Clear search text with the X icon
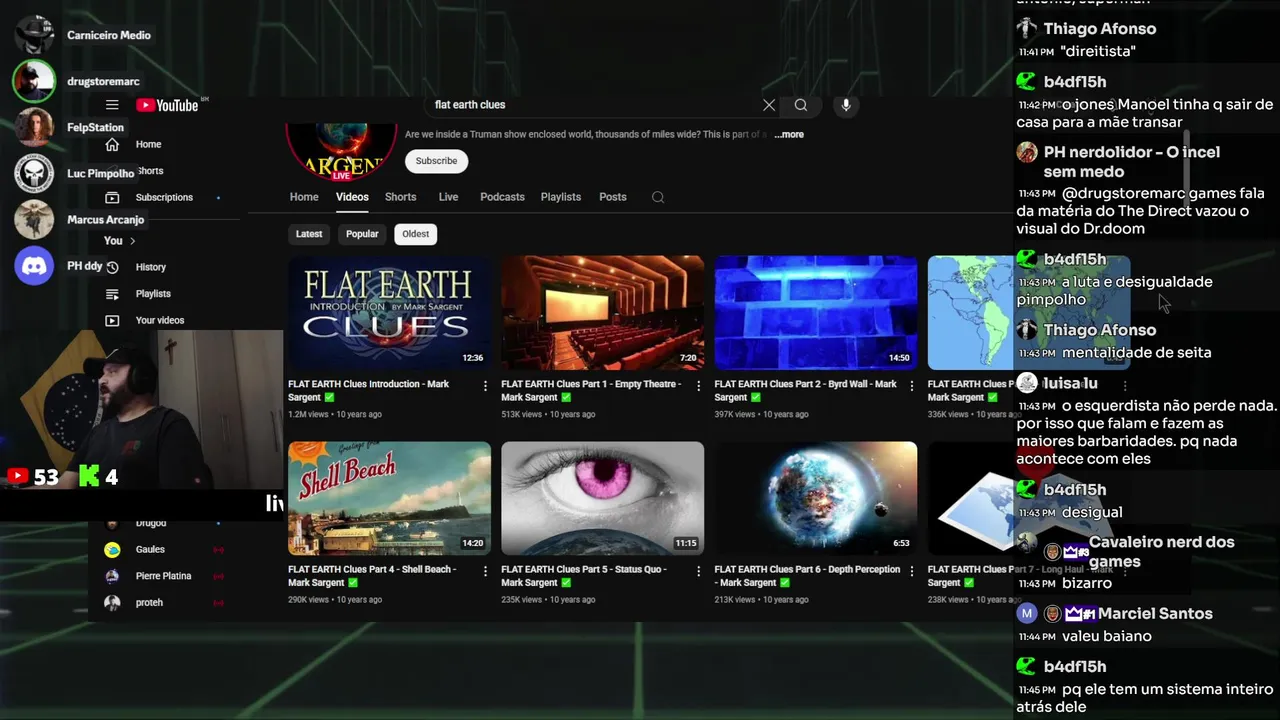The height and width of the screenshot is (720, 1280). tap(769, 105)
